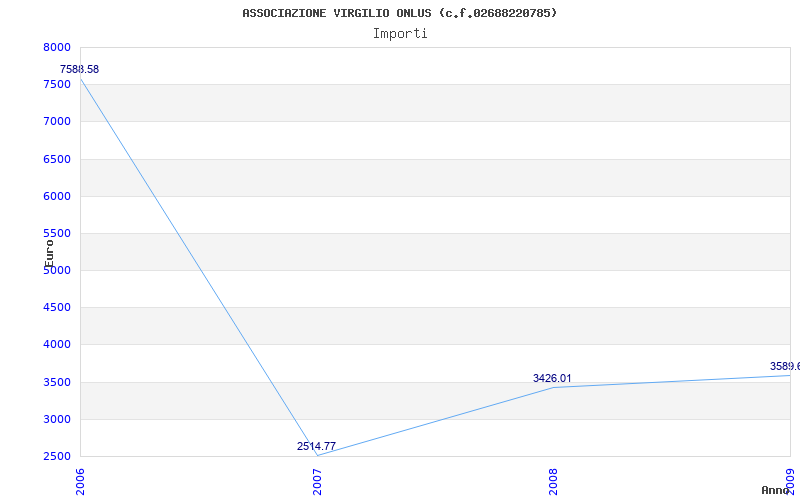The width and height of the screenshot is (800, 500).
Task: Click the 2006 x-axis year label
Action: [81, 480]
